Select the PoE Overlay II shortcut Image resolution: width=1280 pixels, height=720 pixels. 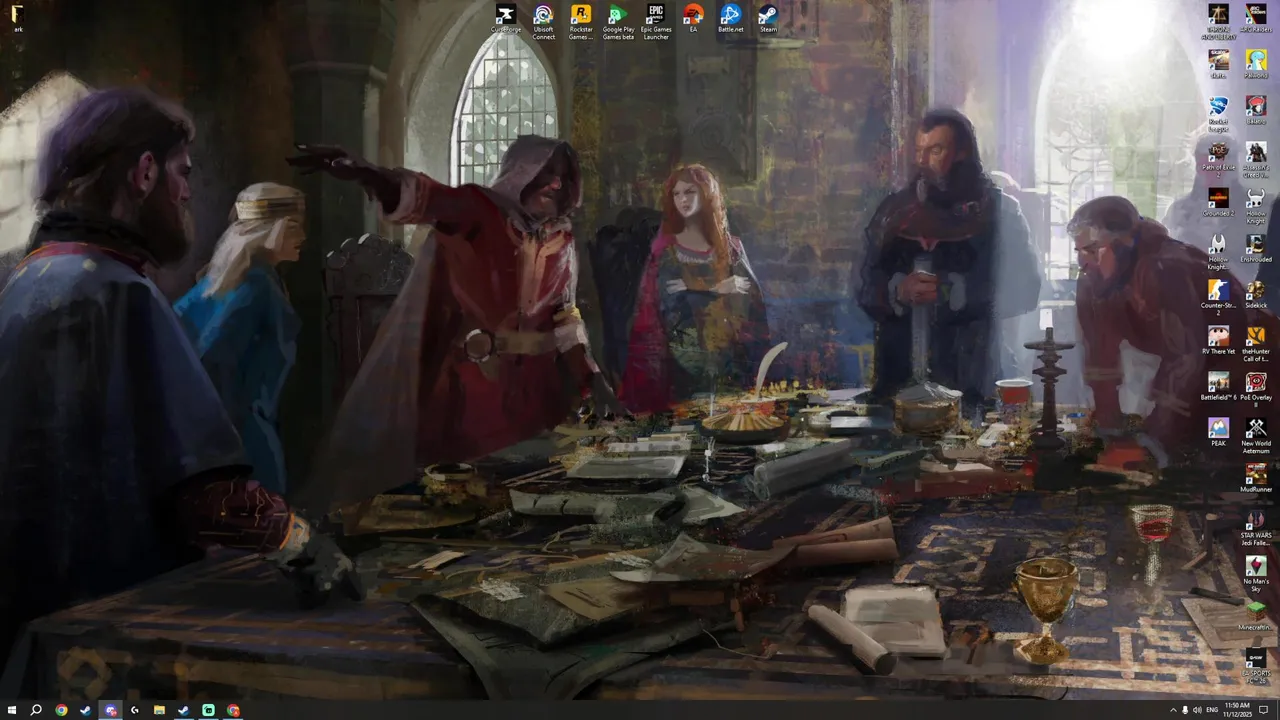click(1256, 389)
